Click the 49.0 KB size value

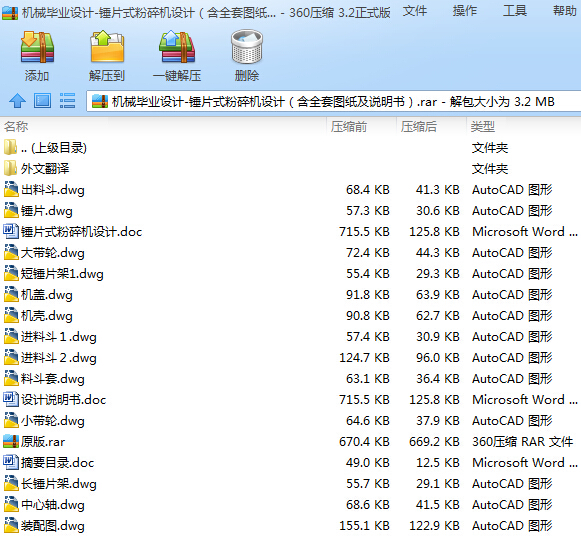[x=368, y=463]
